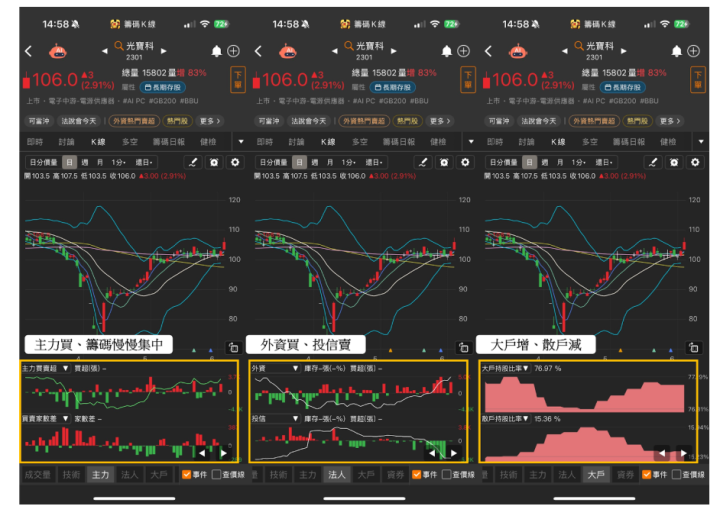Open chart settings gear in 外資買 screen

(465, 162)
